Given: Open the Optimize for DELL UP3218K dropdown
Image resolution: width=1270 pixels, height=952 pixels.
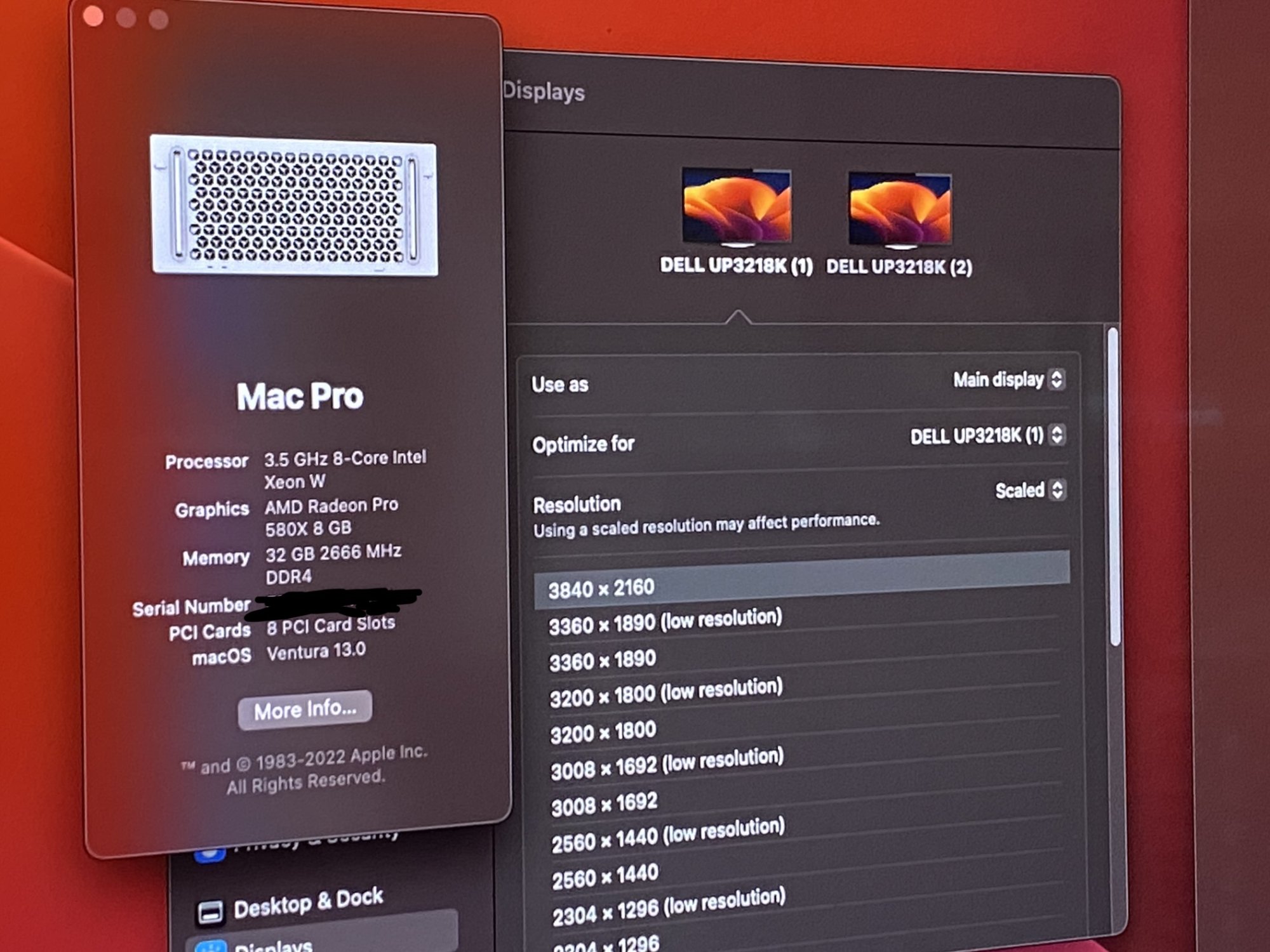Looking at the screenshot, I should click(1057, 435).
